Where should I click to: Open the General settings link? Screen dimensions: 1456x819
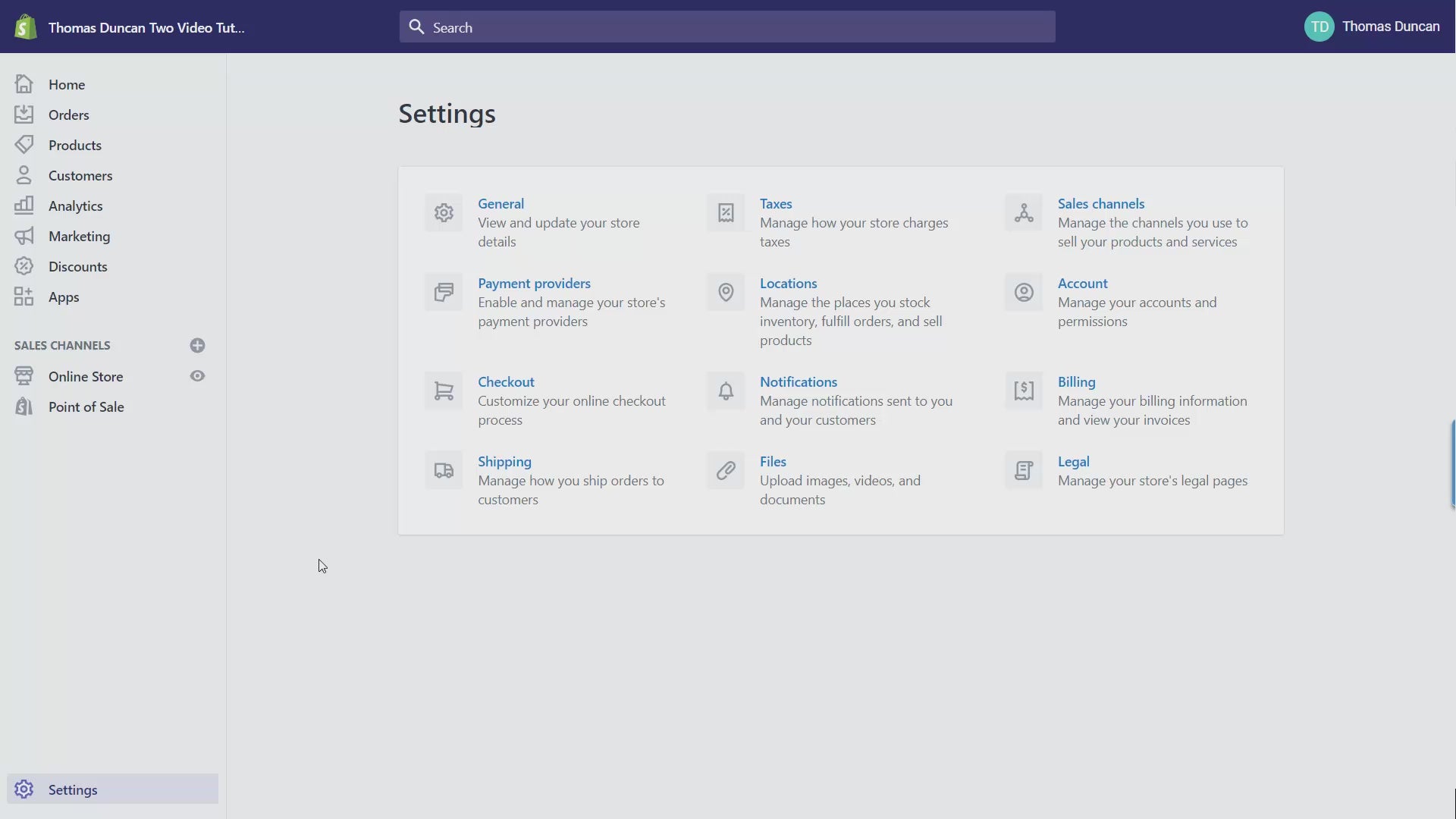coord(500,203)
